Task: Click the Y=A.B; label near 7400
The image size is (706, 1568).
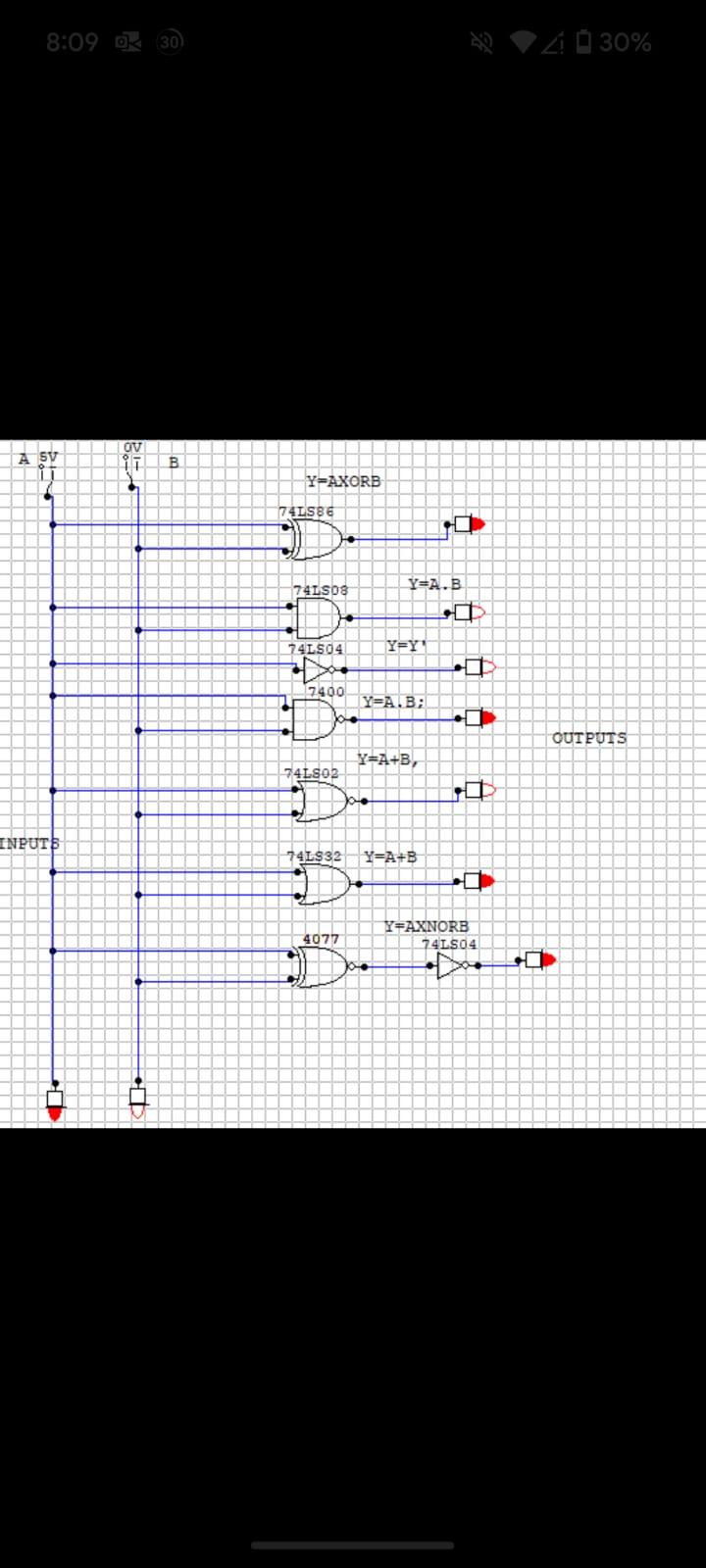Action: [x=393, y=702]
